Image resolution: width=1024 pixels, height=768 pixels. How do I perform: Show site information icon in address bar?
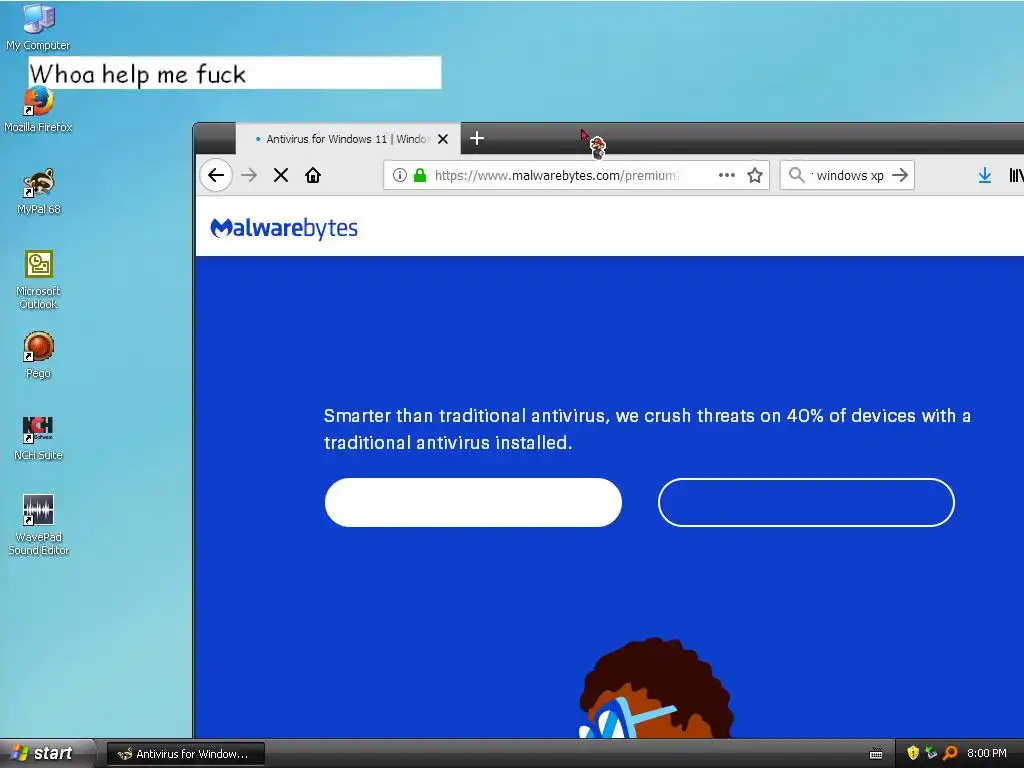(400, 175)
